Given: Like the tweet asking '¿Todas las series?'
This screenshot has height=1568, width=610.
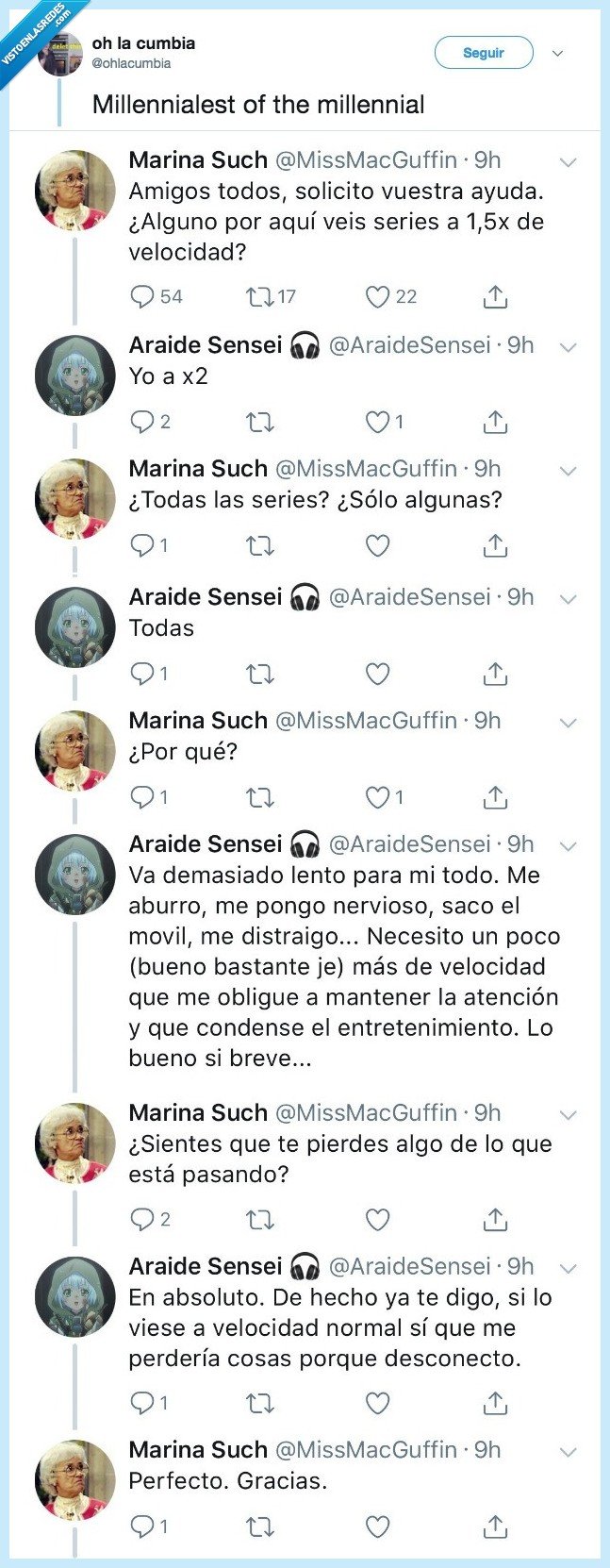Looking at the screenshot, I should pyautogui.click(x=377, y=545).
